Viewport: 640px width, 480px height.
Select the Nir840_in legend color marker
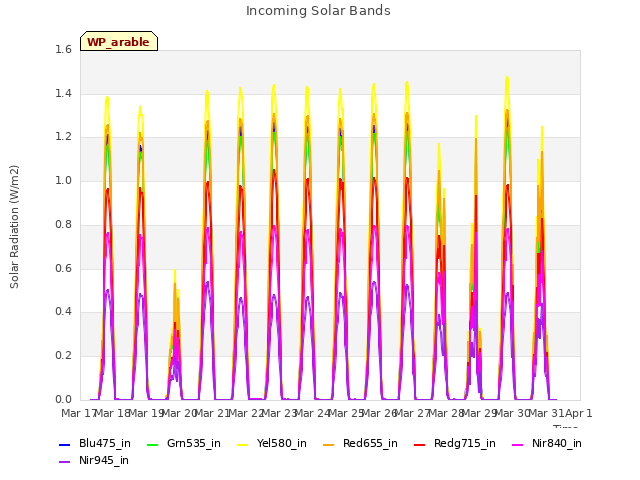[x=518, y=444]
